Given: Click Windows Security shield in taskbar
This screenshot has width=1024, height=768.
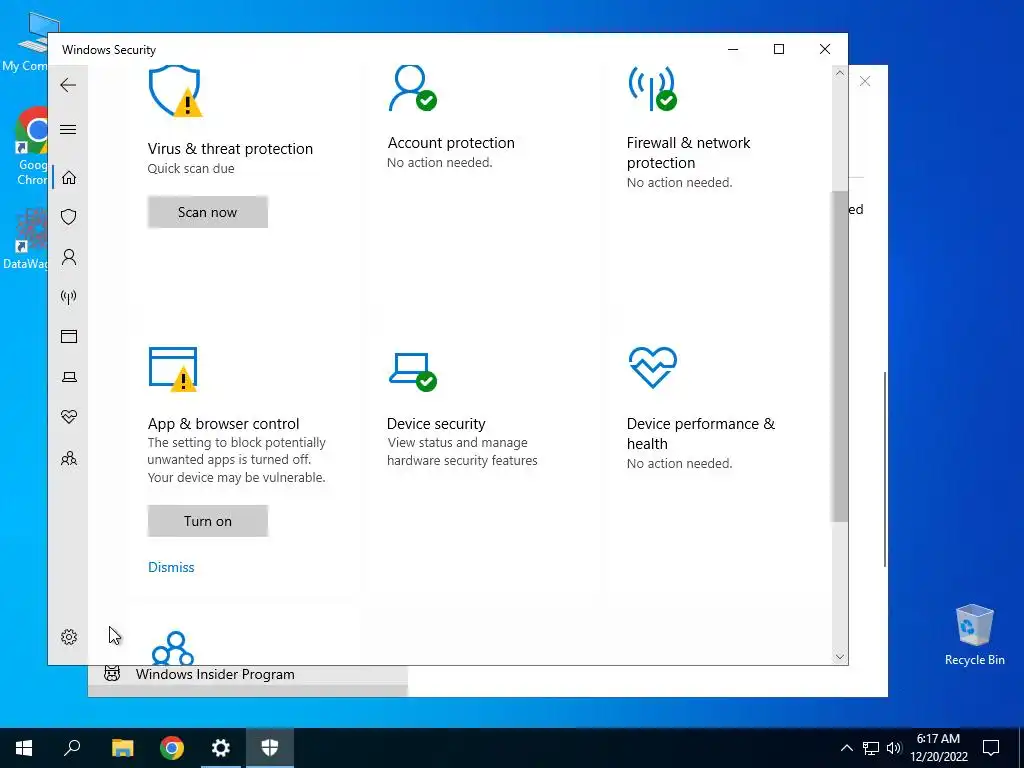Looking at the screenshot, I should [270, 748].
